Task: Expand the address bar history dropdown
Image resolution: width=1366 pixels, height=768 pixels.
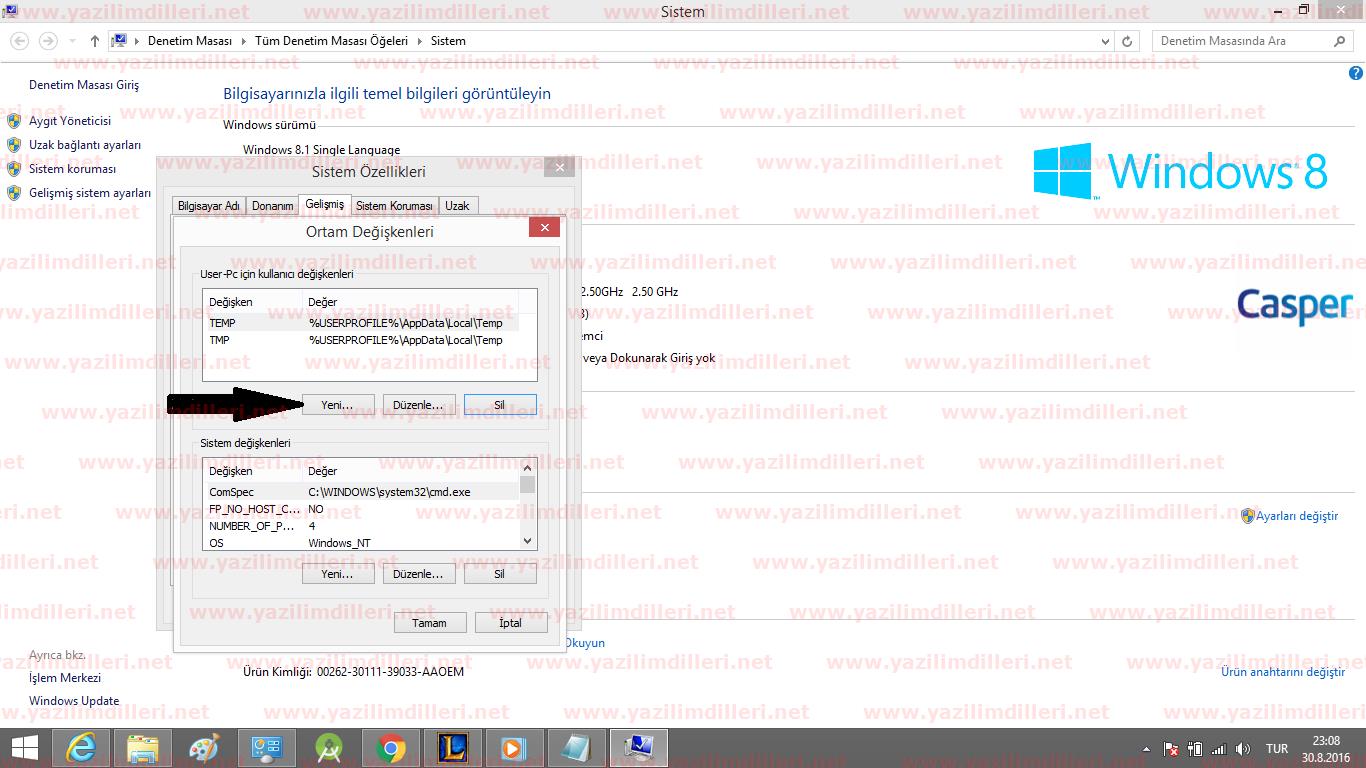Action: [1105, 42]
